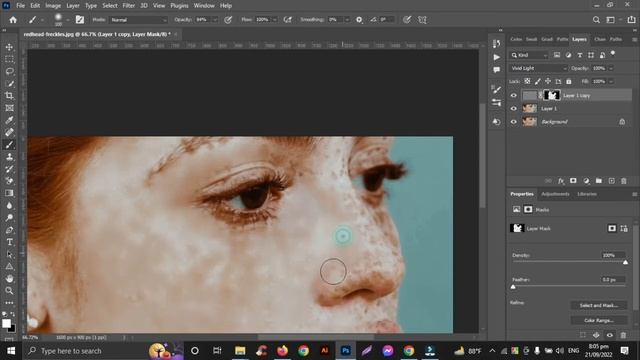The height and width of the screenshot is (360, 640).
Task: Click the Feather value field
Action: (x=613, y=280)
